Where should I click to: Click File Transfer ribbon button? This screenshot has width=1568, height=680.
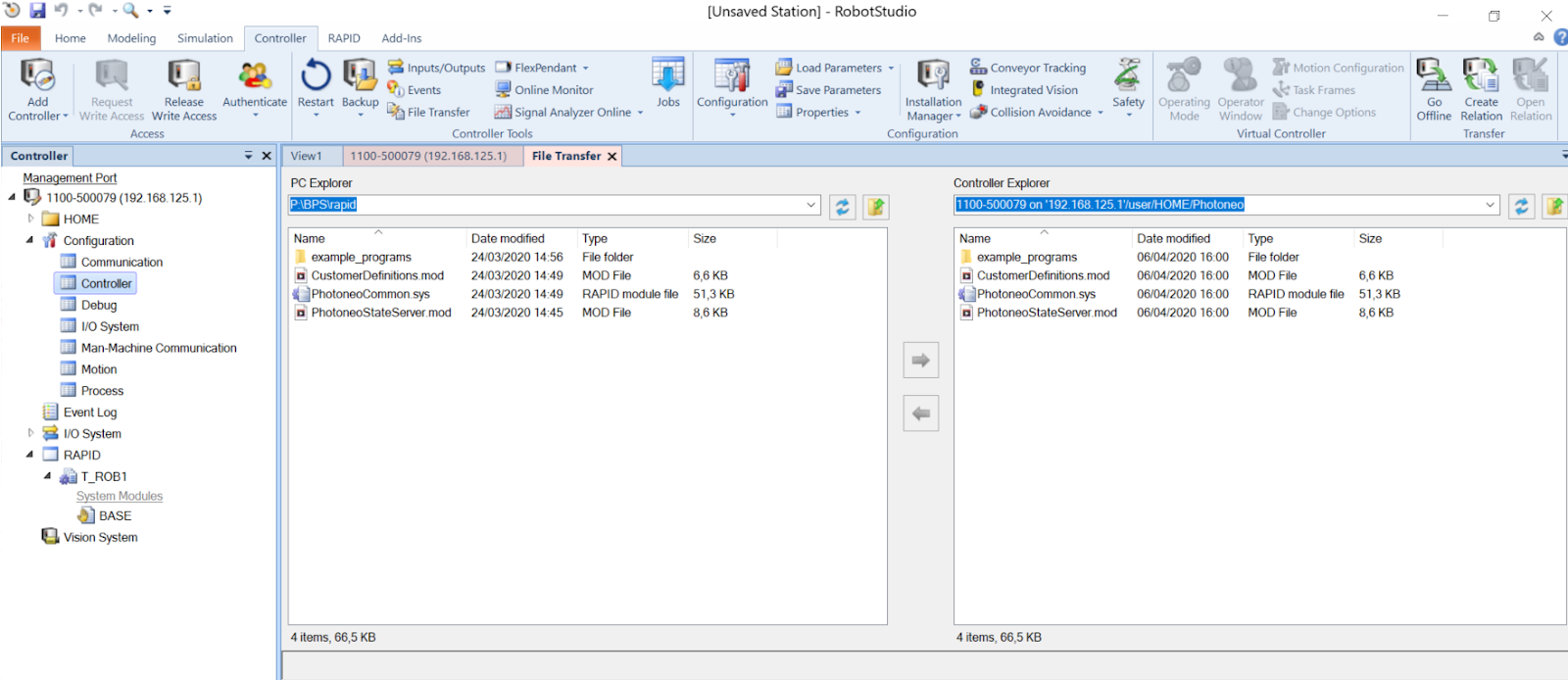point(429,113)
